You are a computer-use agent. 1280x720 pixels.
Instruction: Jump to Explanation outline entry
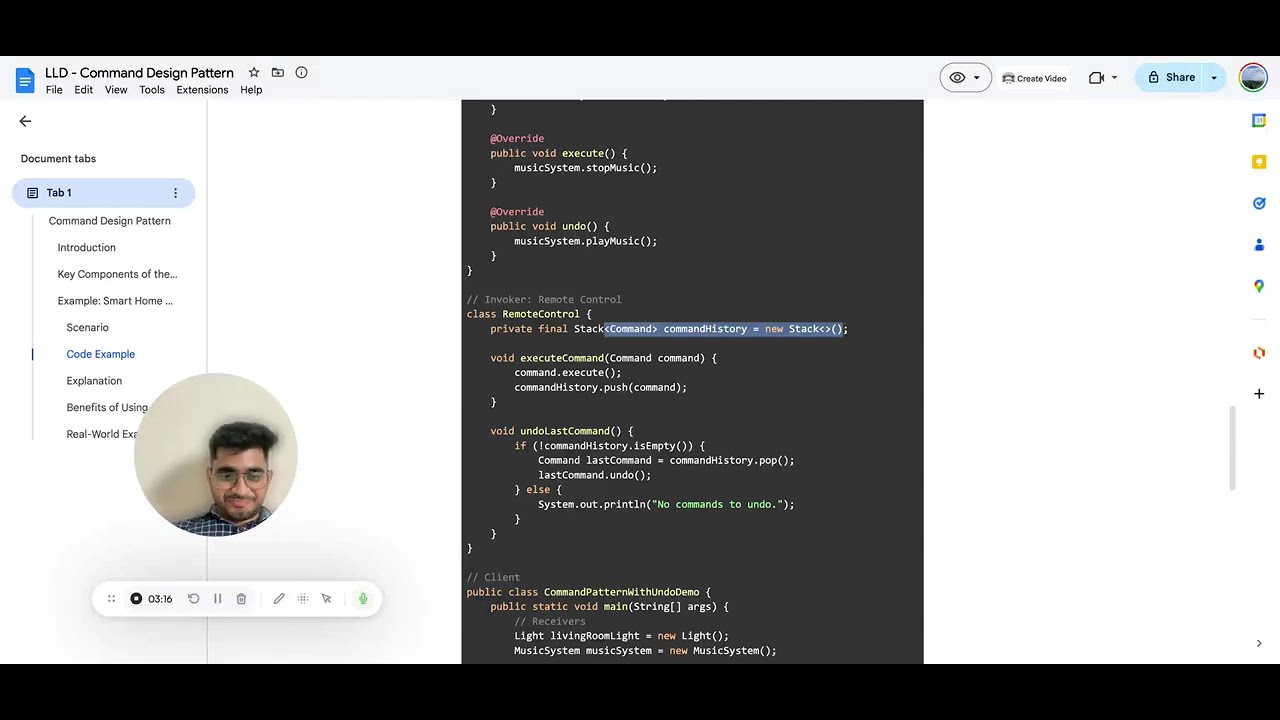[x=94, y=381]
